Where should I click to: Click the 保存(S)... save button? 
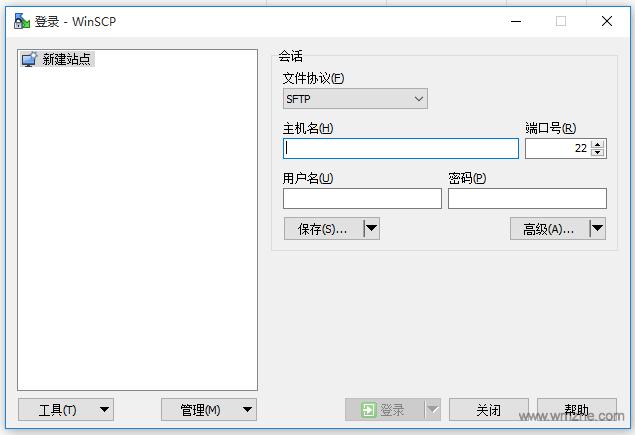coord(324,229)
